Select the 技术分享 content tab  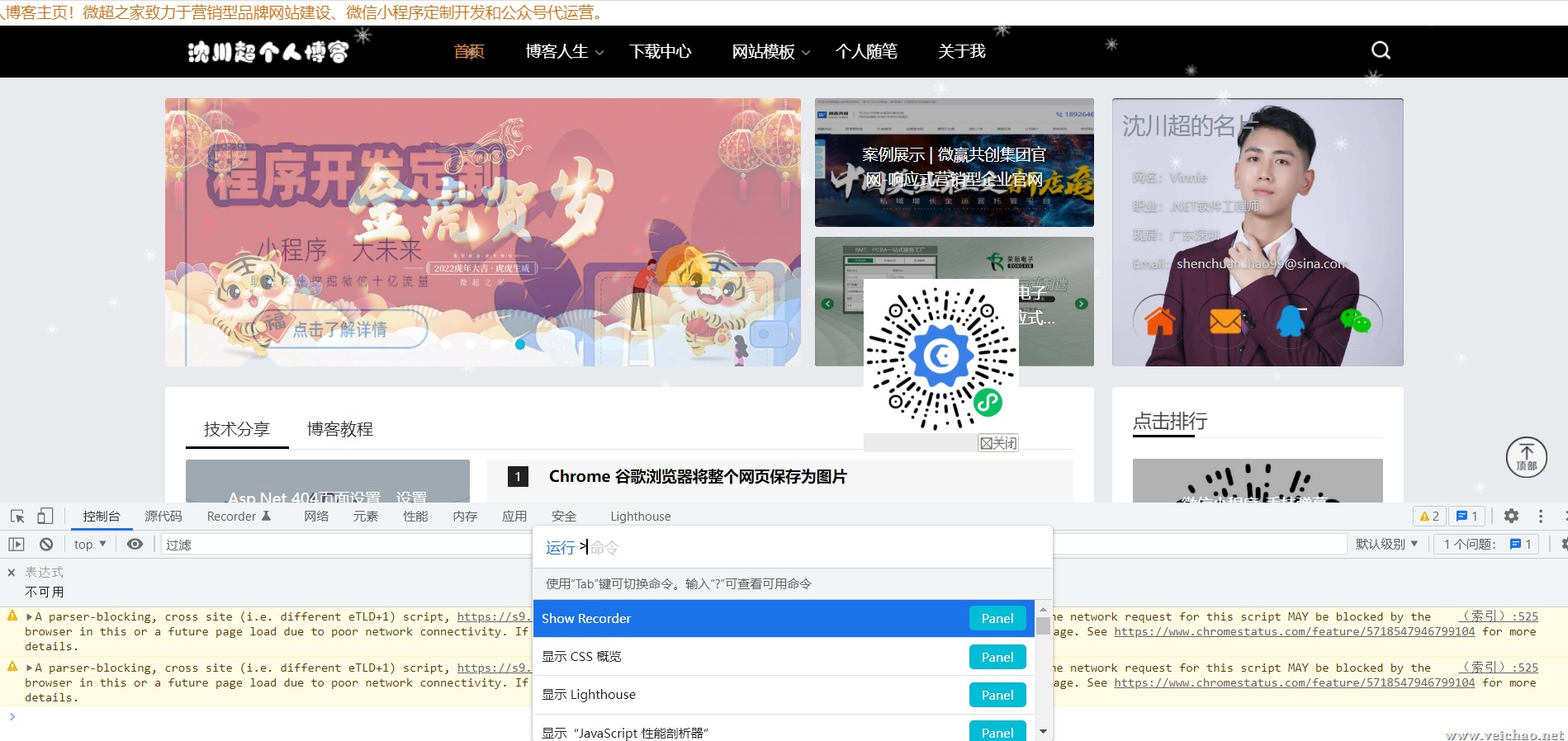[x=237, y=429]
